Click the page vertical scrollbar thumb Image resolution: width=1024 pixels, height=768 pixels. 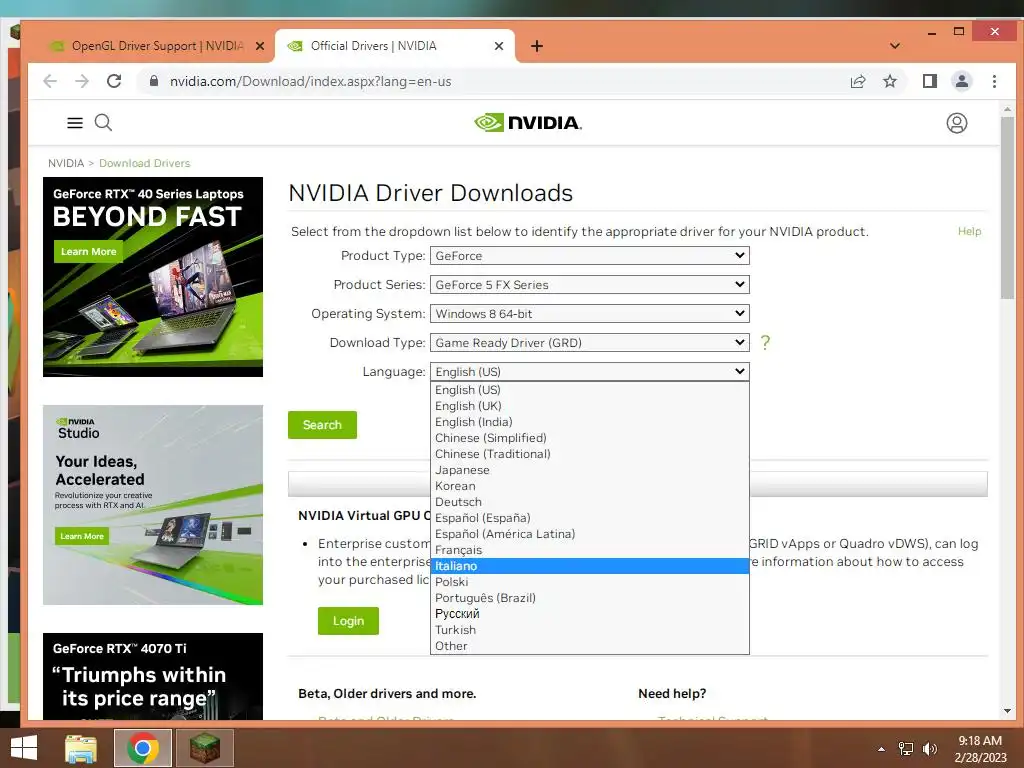pyautogui.click(x=1007, y=208)
